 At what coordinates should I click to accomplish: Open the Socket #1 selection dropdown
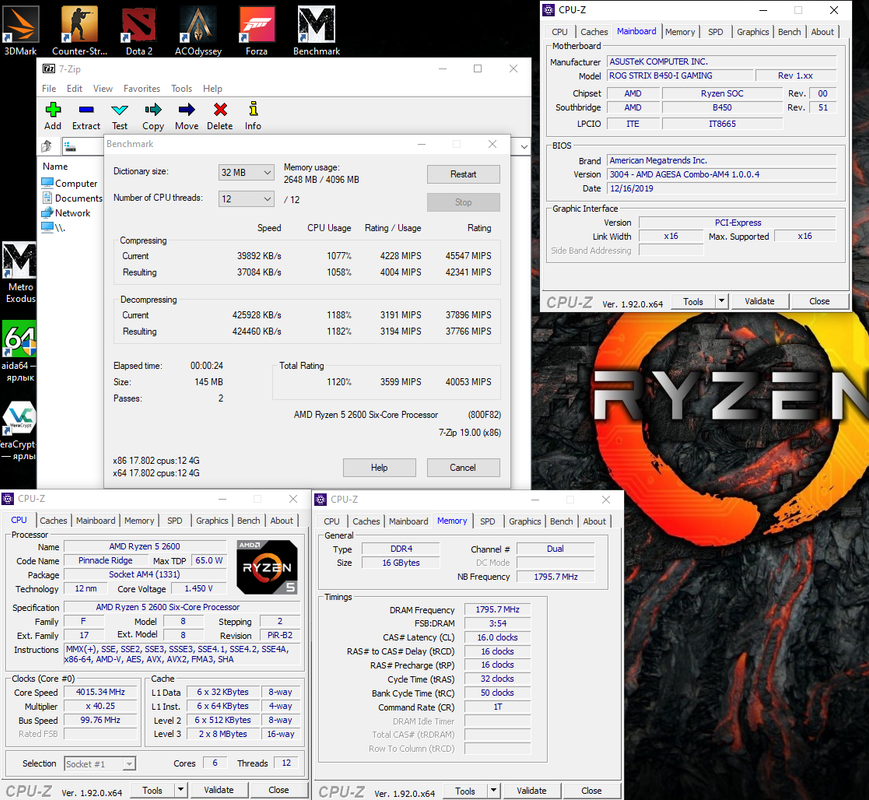click(x=100, y=764)
